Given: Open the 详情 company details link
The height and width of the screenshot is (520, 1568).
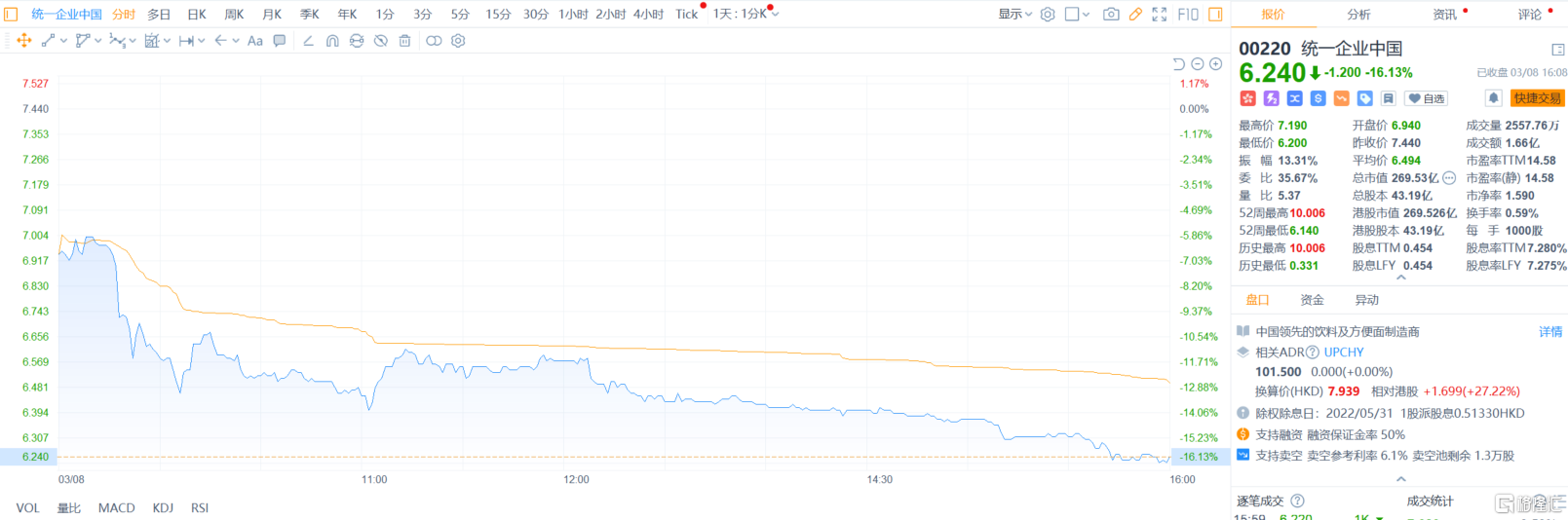Looking at the screenshot, I should point(1549,332).
